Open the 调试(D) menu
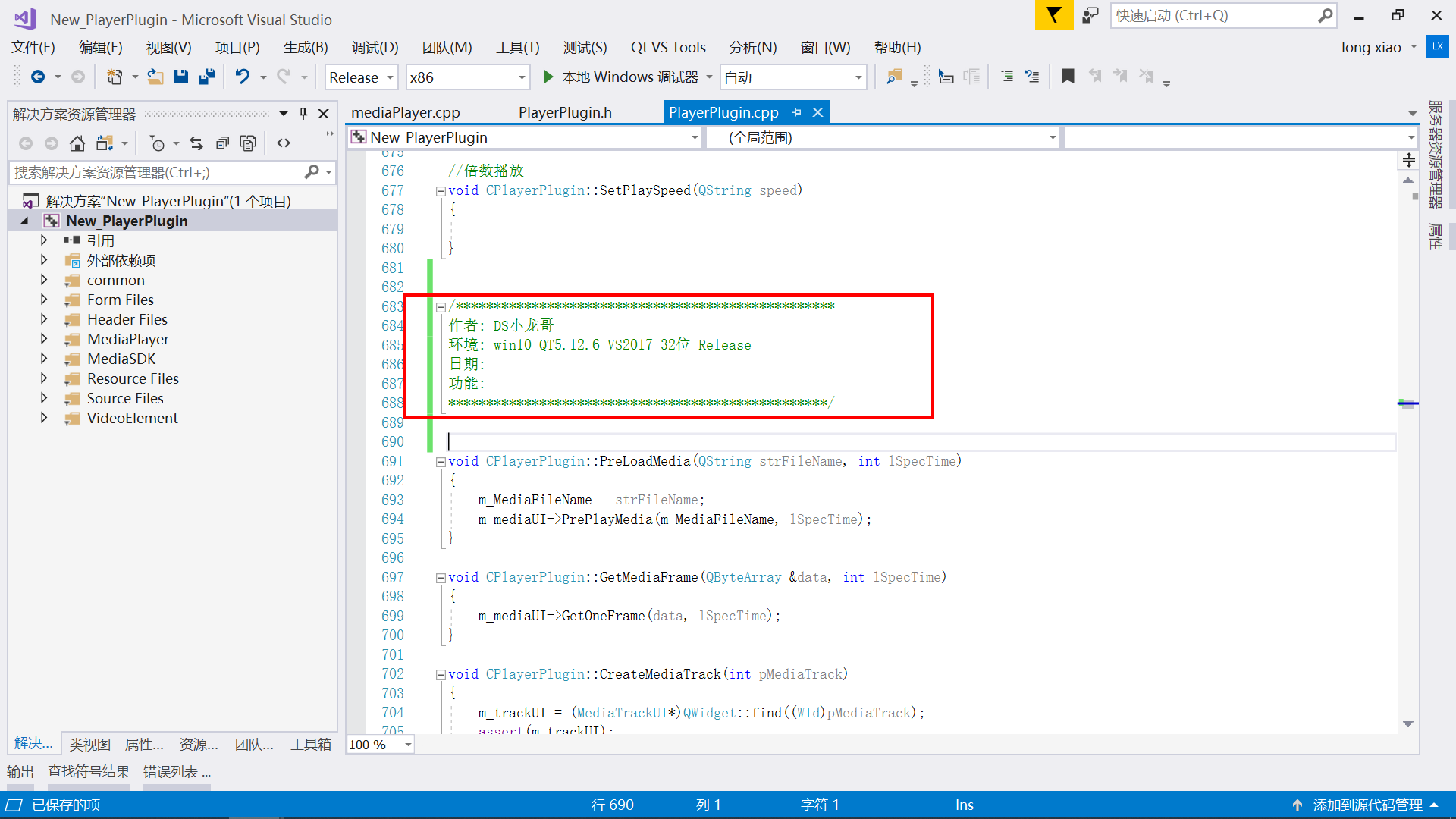This screenshot has height=819, width=1456. point(375,47)
